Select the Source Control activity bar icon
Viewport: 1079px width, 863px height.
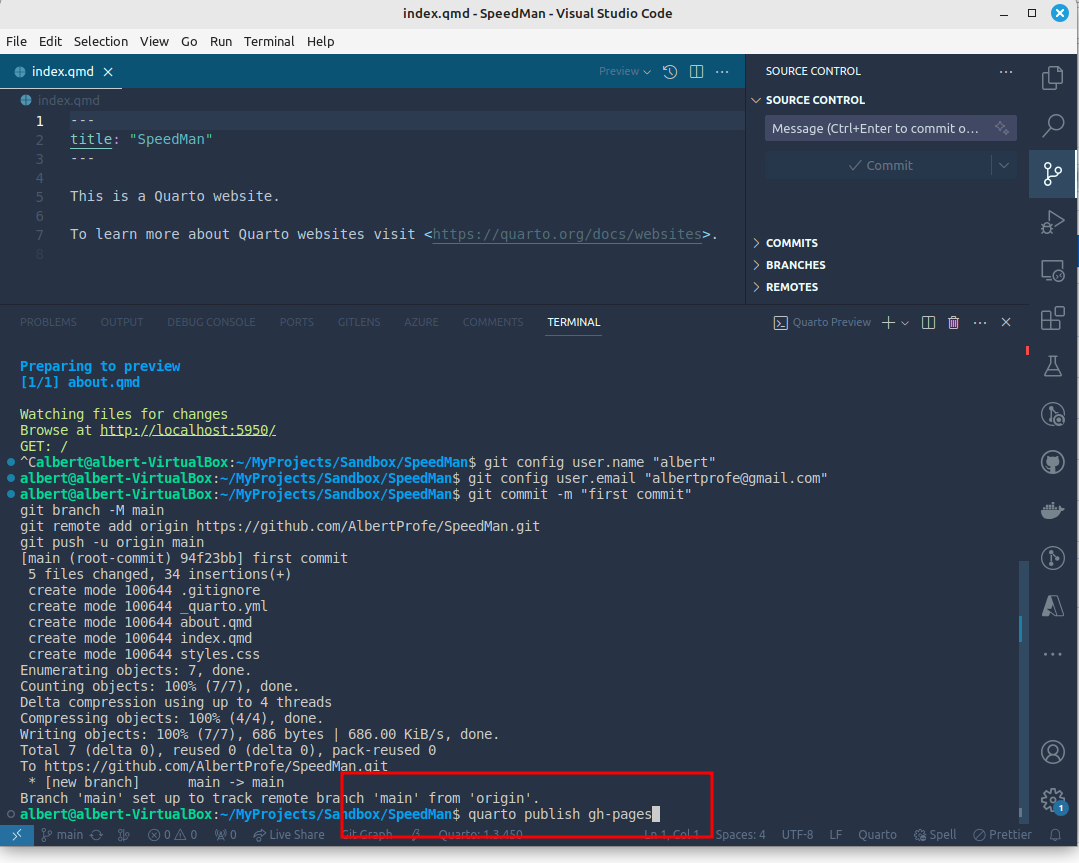click(1052, 173)
